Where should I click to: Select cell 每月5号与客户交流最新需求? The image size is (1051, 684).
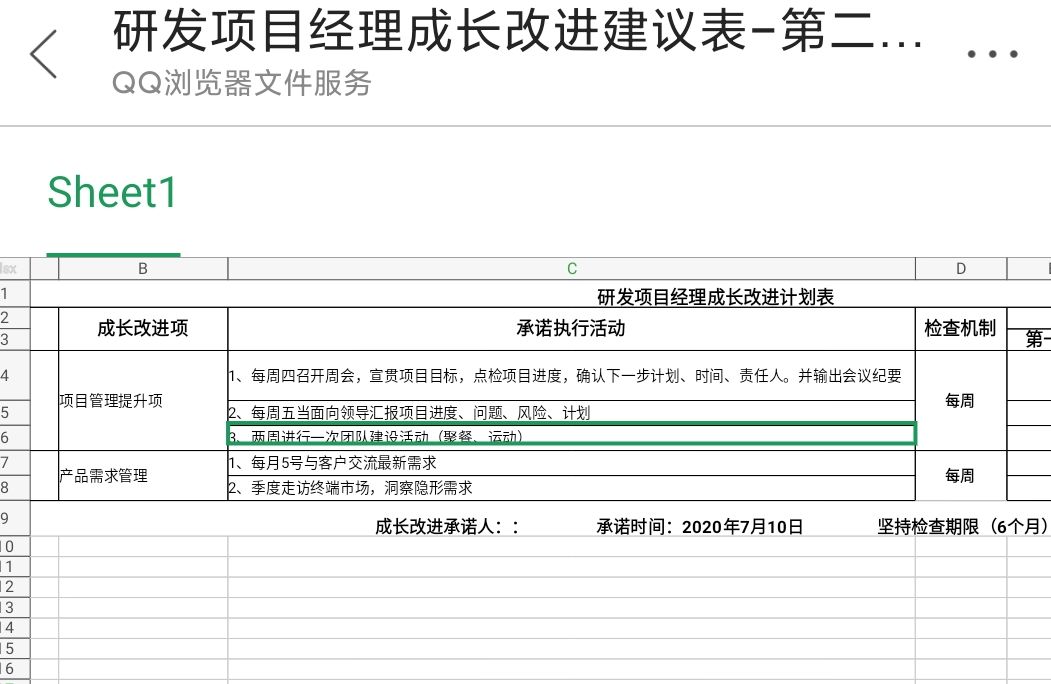click(571, 463)
